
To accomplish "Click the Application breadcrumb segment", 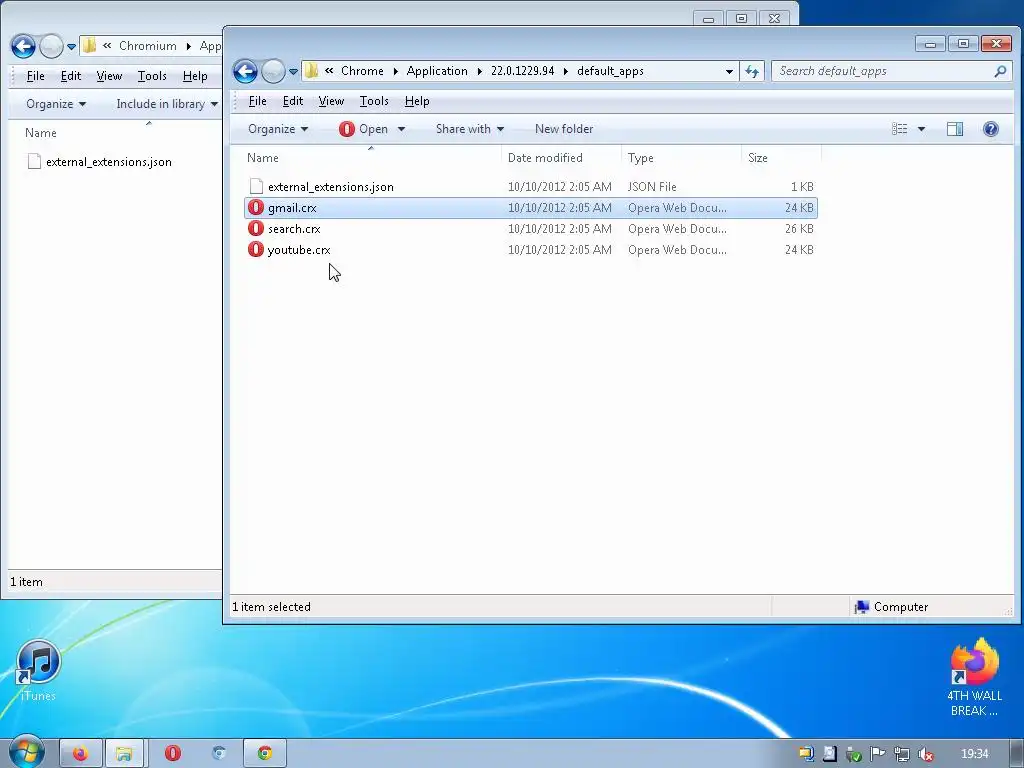I will [x=437, y=71].
